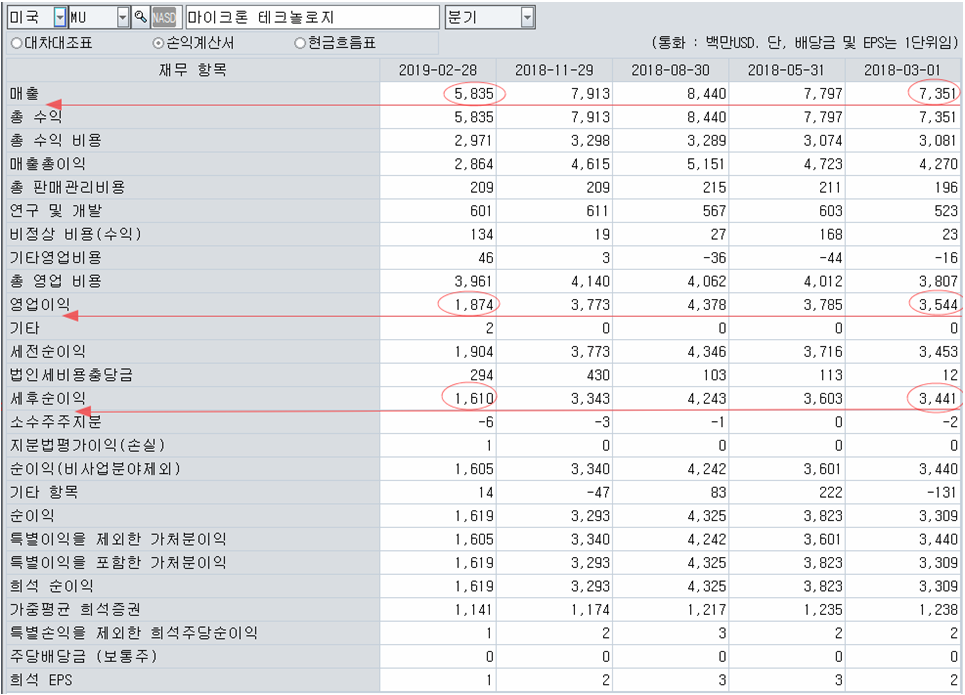The width and height of the screenshot is (965, 695).
Task: Select the 2018-03-01 column header
Action: 903,70
